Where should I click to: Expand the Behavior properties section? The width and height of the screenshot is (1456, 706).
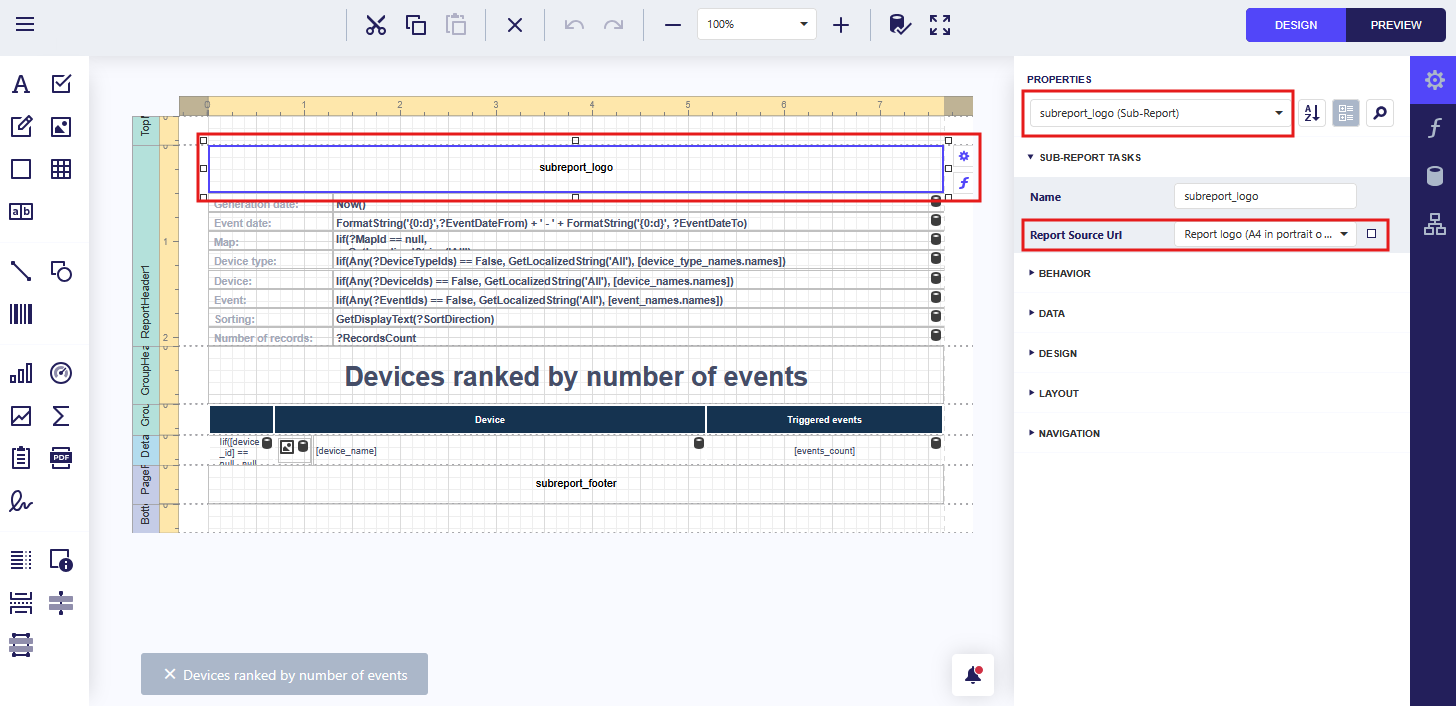click(1064, 273)
